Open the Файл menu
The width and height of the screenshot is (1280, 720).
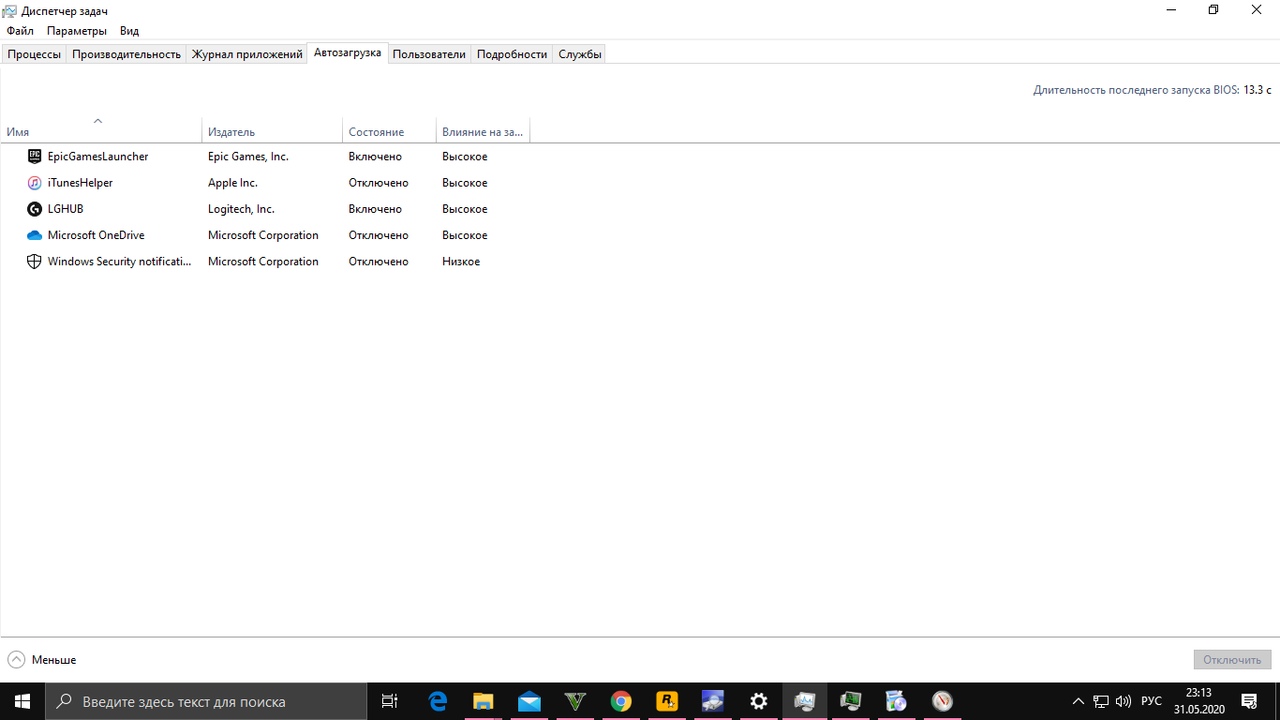[x=20, y=31]
